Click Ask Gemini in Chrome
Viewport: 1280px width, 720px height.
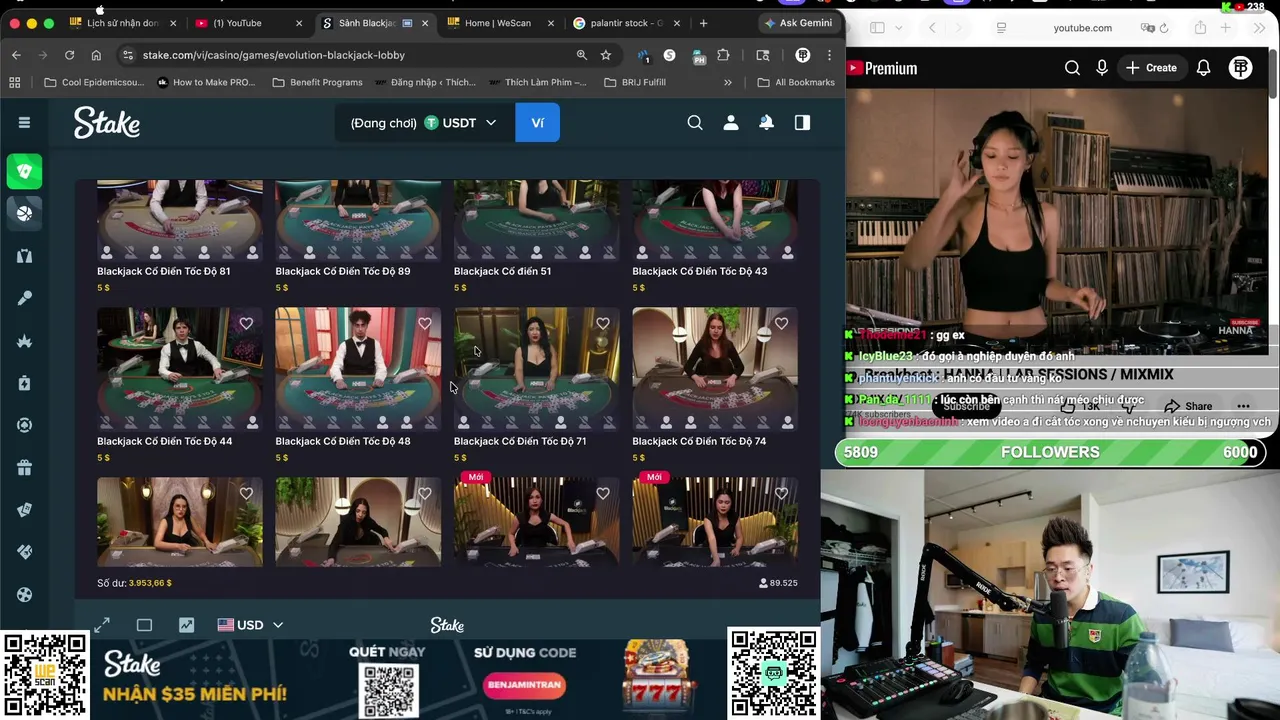tap(798, 23)
